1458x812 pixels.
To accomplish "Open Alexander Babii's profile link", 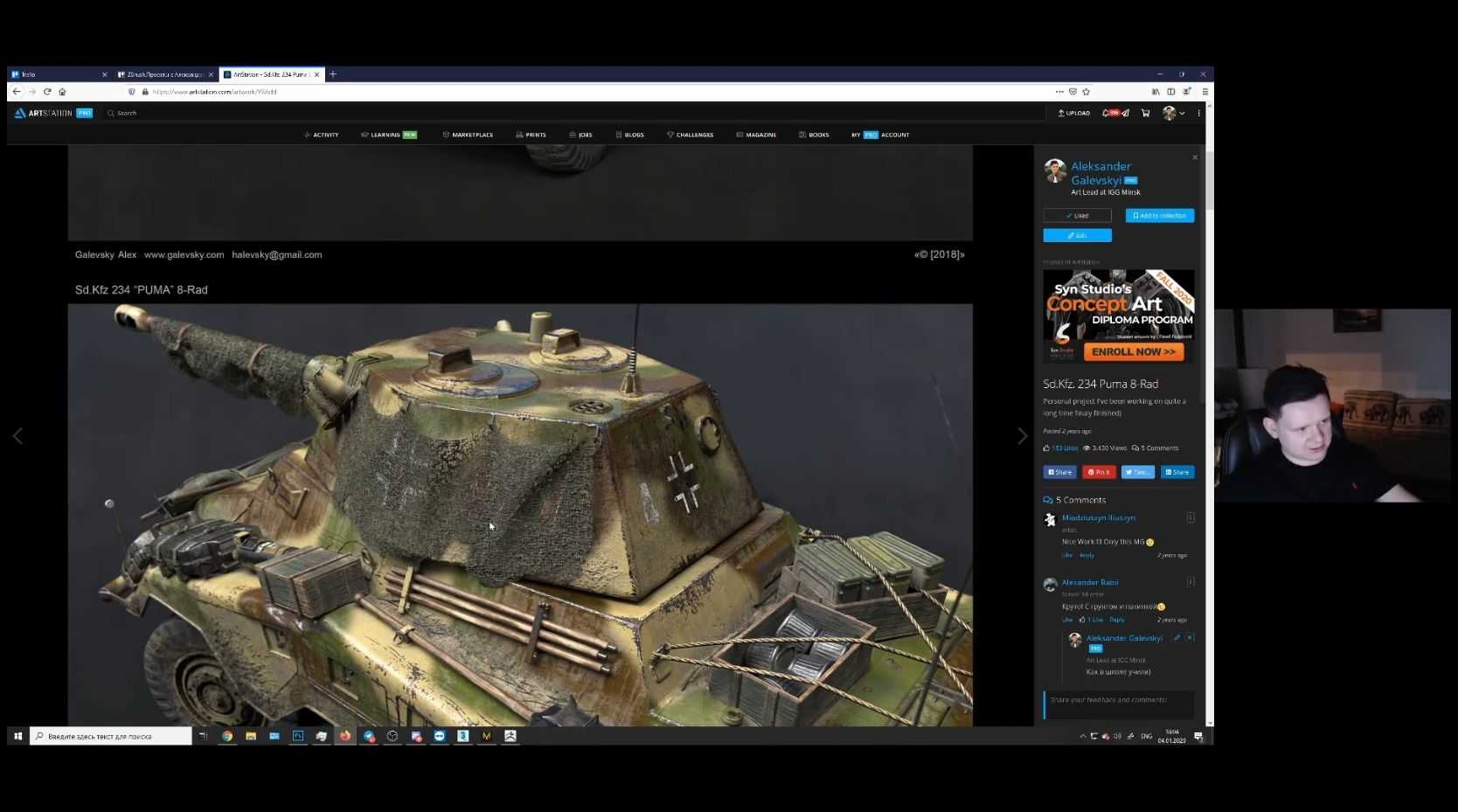I will [1090, 582].
